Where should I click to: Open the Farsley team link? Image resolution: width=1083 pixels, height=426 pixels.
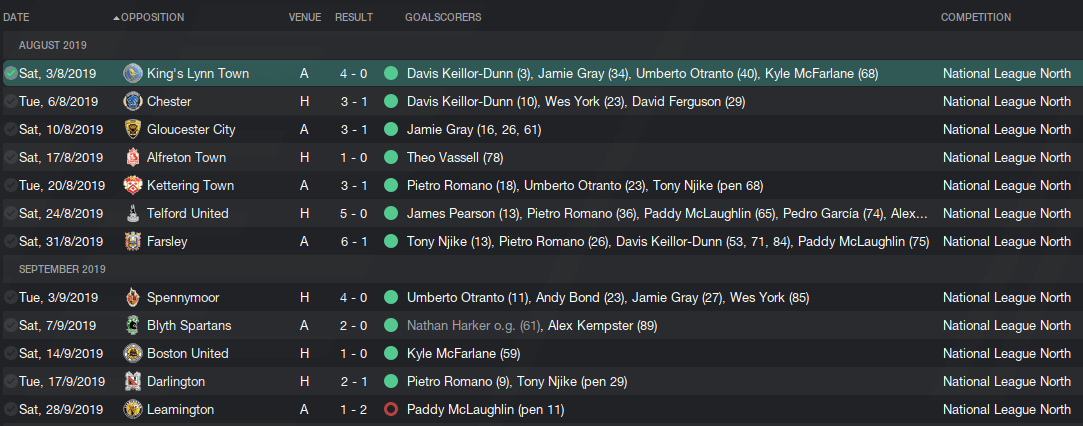[x=167, y=242]
